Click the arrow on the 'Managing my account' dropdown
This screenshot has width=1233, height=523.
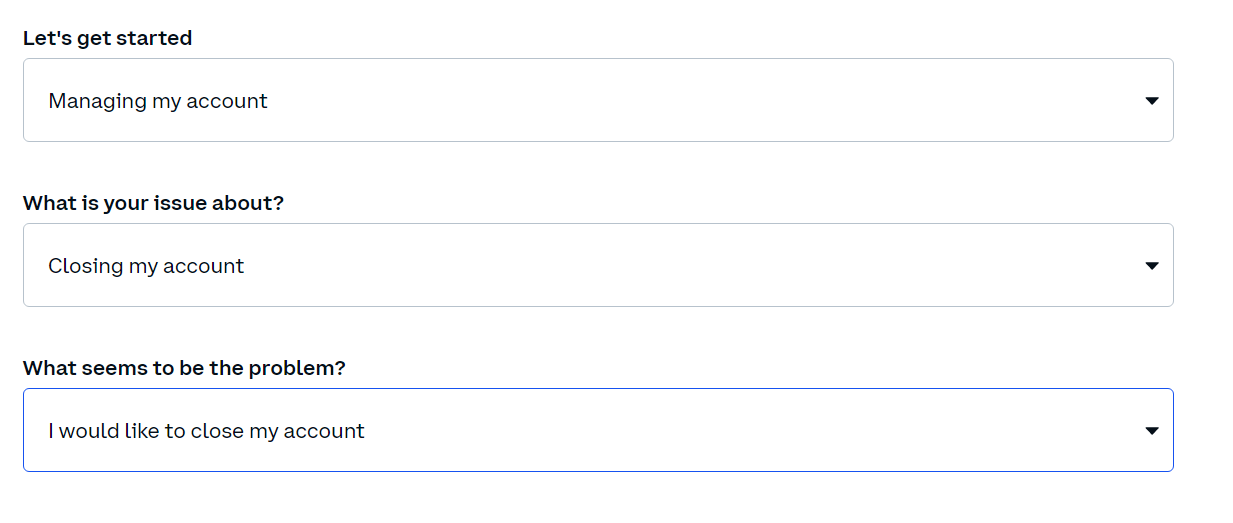coord(1151,101)
